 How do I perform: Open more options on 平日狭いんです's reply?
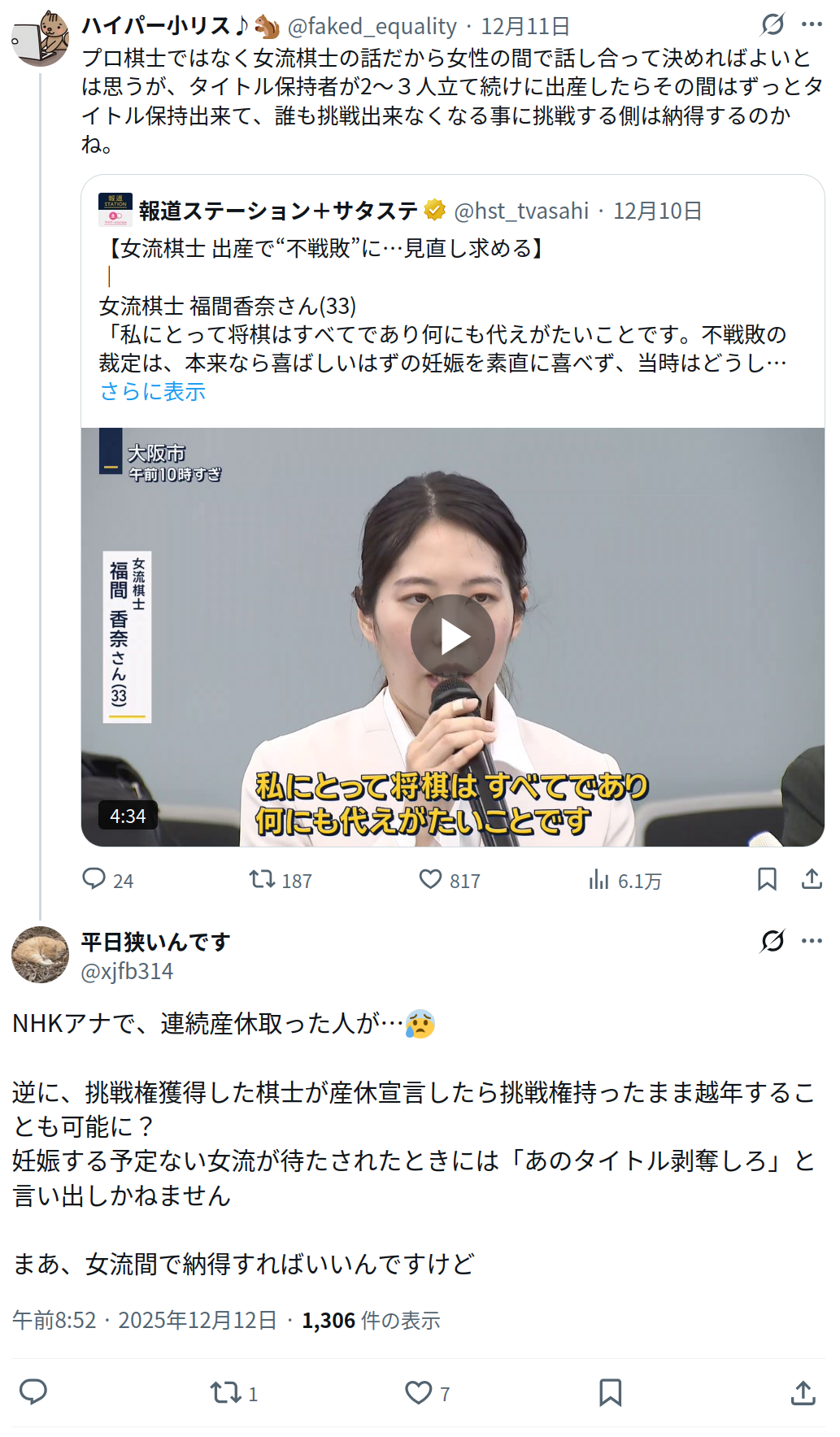coord(812,941)
